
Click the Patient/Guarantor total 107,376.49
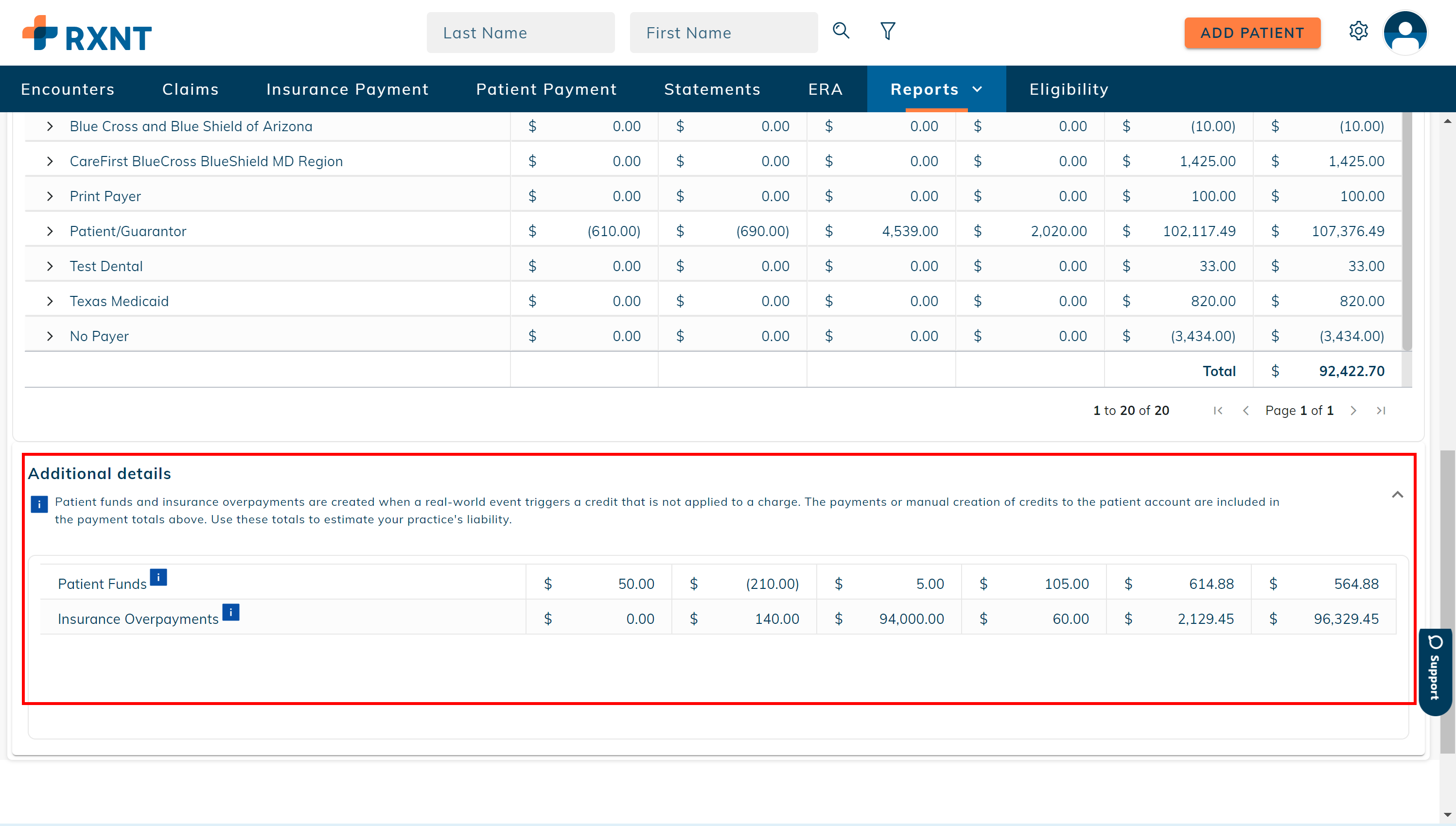(x=1348, y=231)
